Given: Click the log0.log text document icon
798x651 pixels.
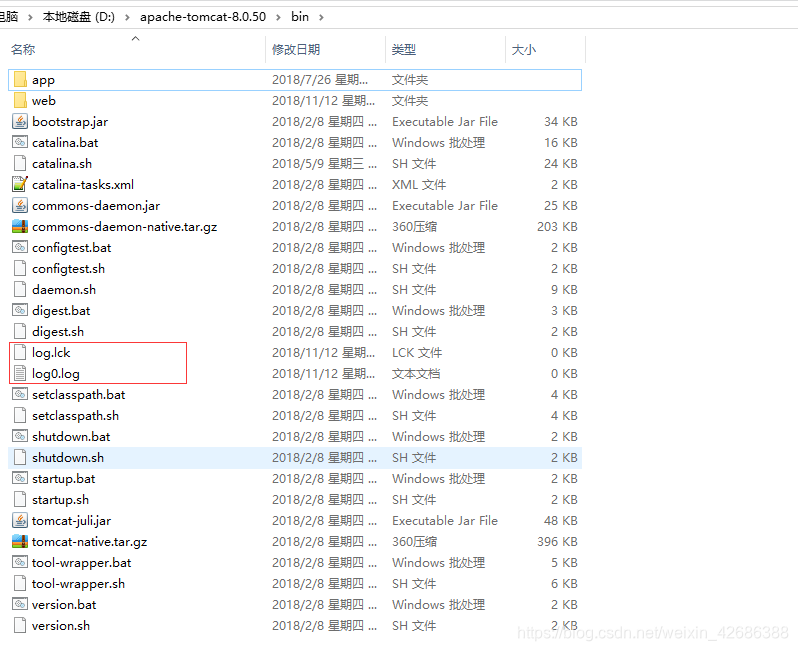Looking at the screenshot, I should click(20, 374).
